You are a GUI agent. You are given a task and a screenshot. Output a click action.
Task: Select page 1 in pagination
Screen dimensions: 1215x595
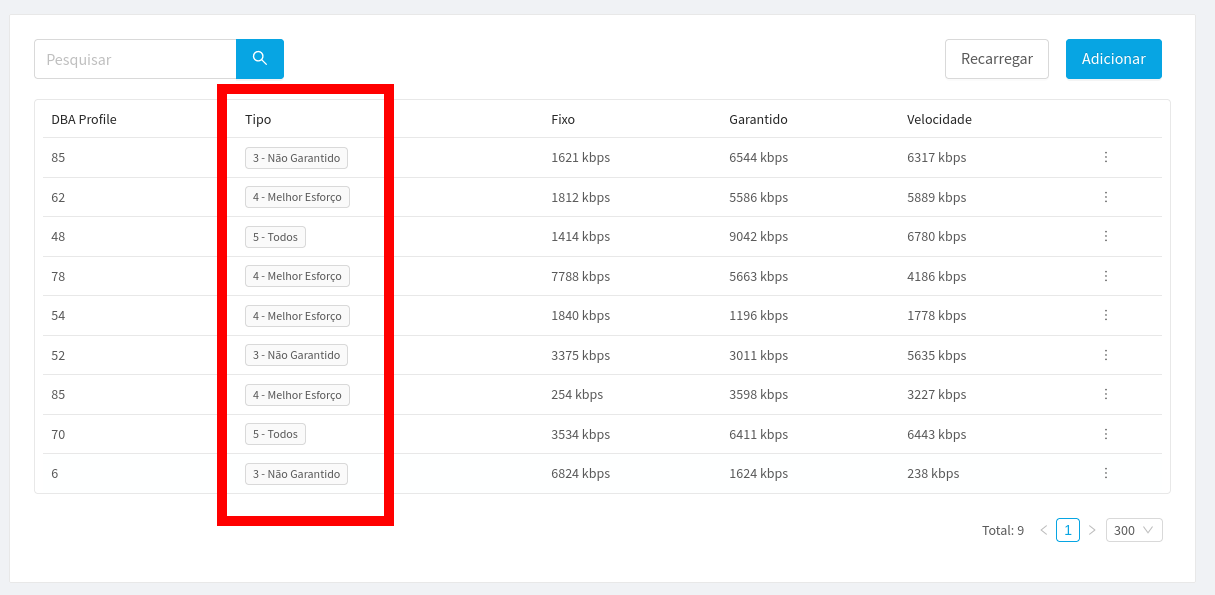(x=1068, y=530)
